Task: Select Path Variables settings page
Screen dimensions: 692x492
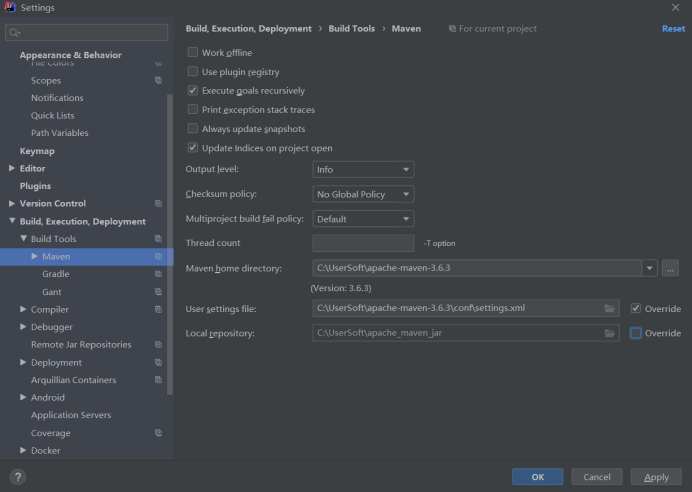Action: [60, 133]
